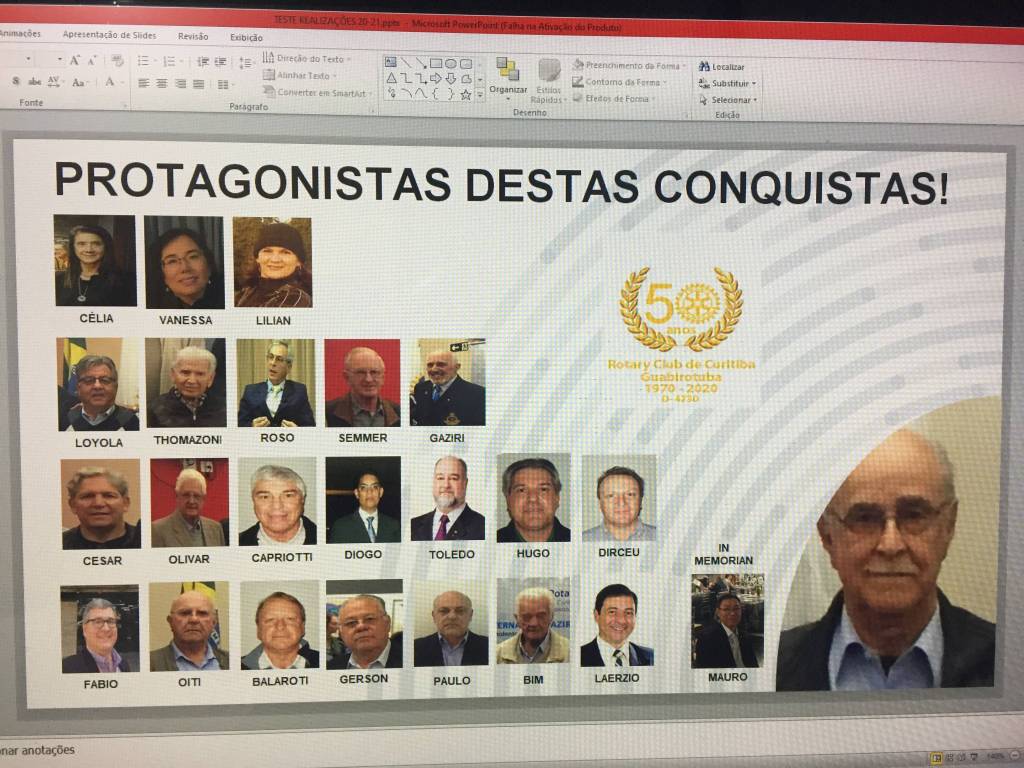The image size is (1024, 768).
Task: Select the text box shape tool
Action: click(391, 62)
